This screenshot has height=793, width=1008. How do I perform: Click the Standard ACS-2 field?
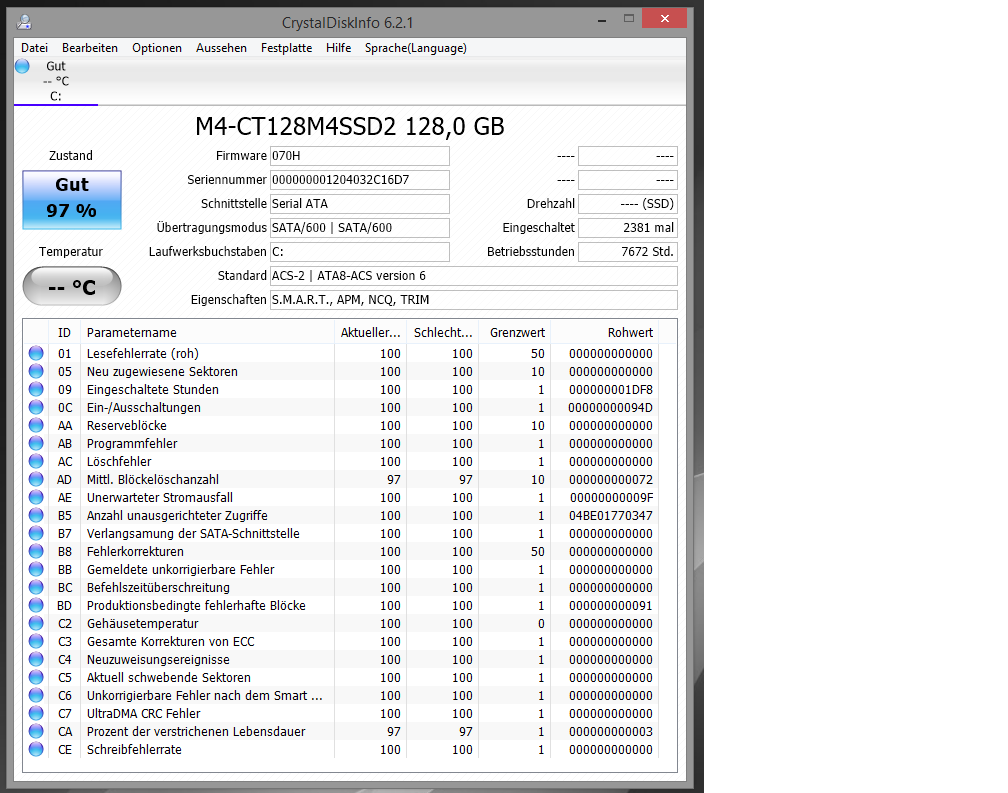[x=474, y=276]
